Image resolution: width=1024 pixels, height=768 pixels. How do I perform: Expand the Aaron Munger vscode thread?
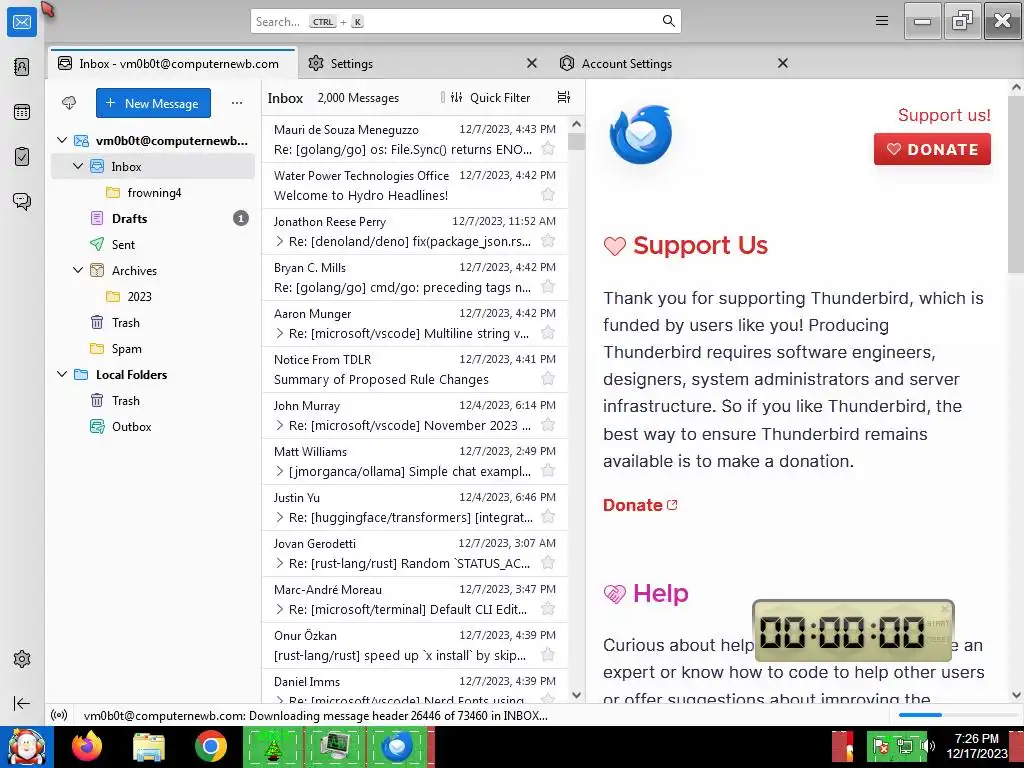point(280,333)
